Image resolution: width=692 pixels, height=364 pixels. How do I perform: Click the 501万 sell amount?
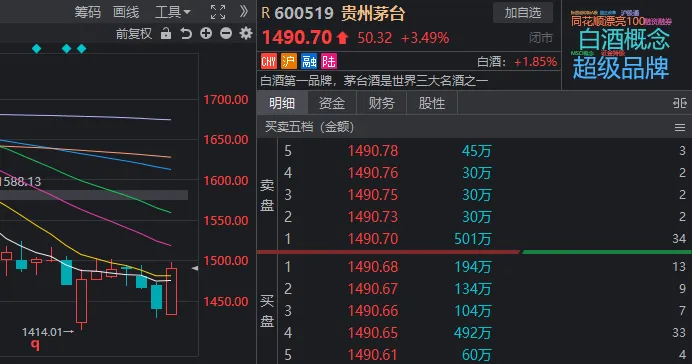pos(473,239)
